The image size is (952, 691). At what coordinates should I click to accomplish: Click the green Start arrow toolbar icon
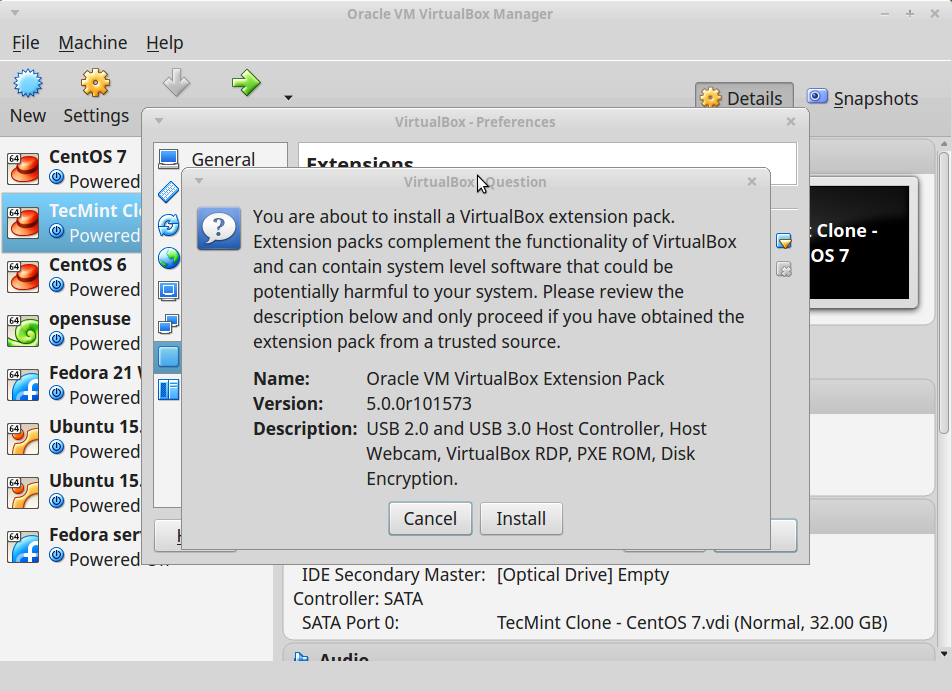(x=246, y=83)
